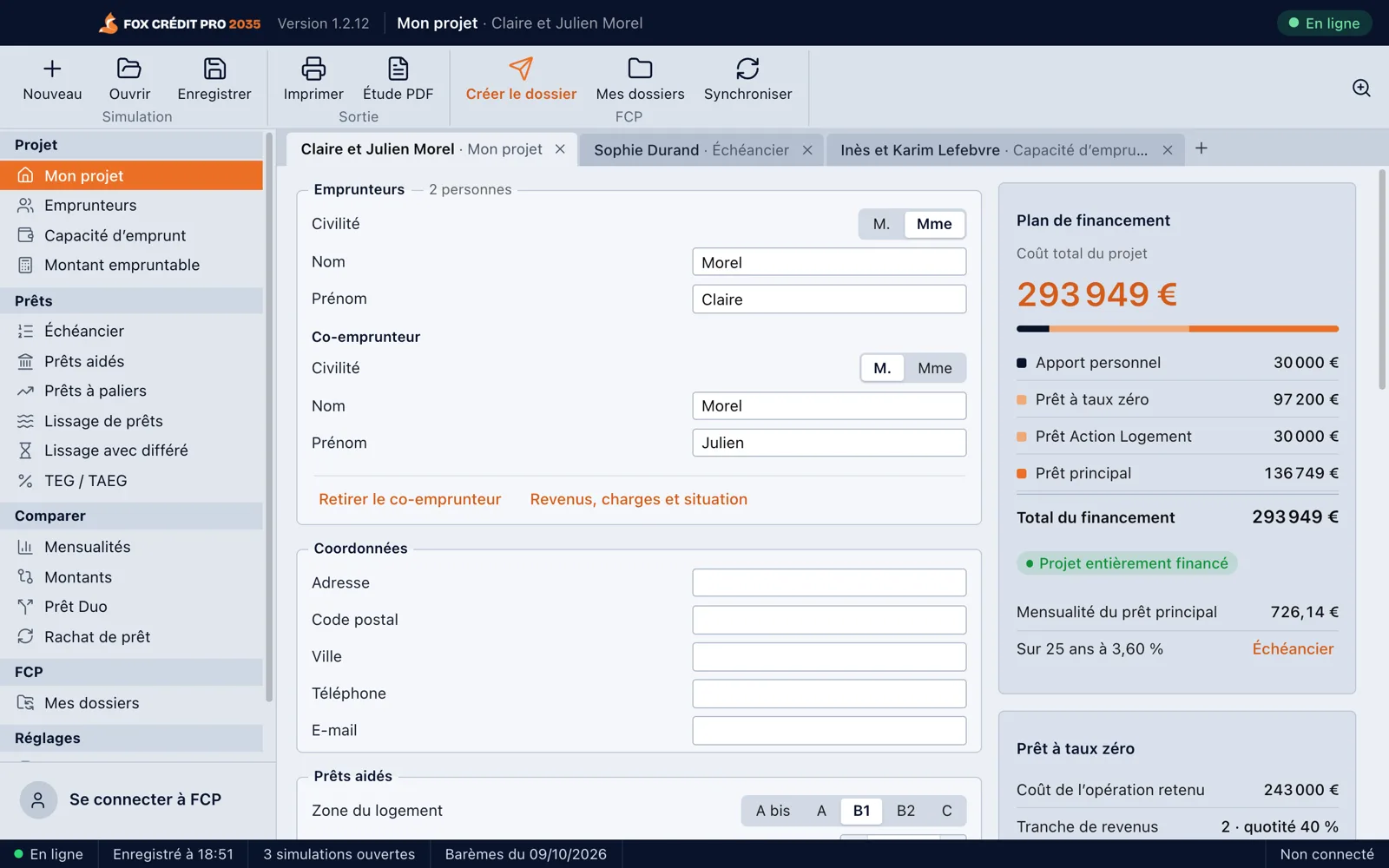This screenshot has width=1389, height=868.
Task: Set co-emprunteur civilité to Mme
Action: pyautogui.click(x=935, y=368)
